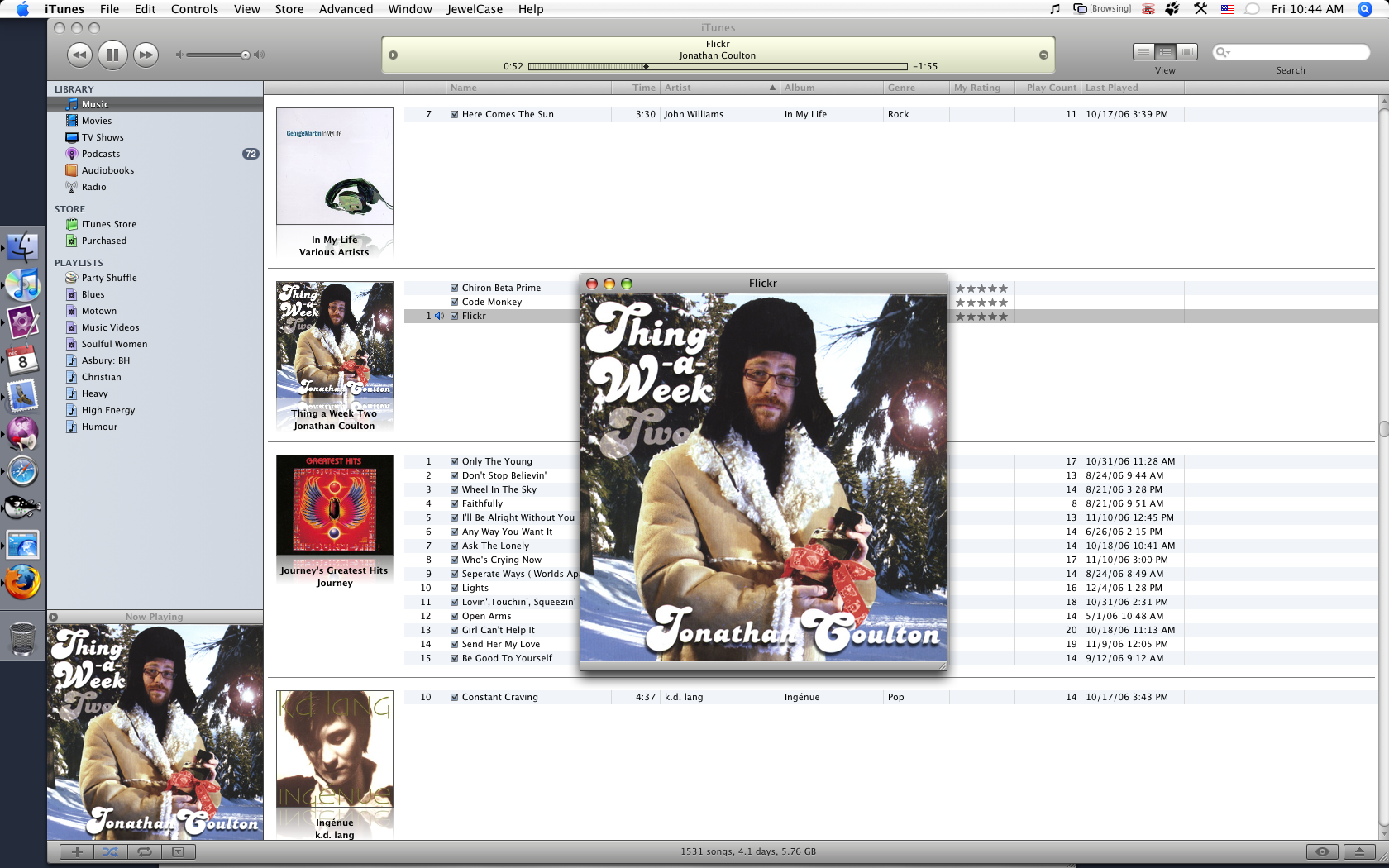Open the Store menu
This screenshot has width=1389, height=868.
coord(289,9)
